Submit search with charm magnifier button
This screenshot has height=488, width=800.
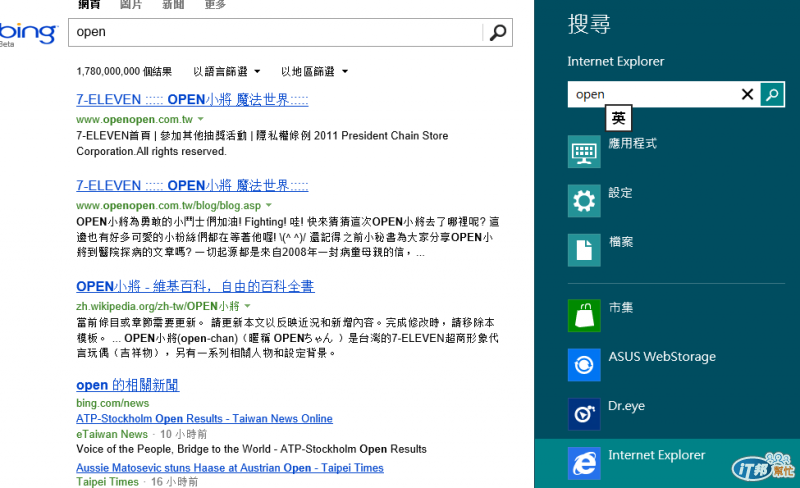(772, 94)
